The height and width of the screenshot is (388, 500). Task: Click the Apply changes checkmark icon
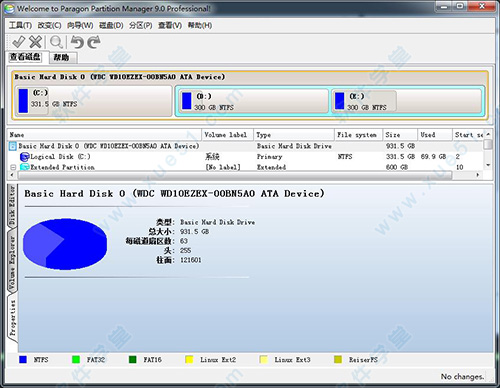coord(18,42)
